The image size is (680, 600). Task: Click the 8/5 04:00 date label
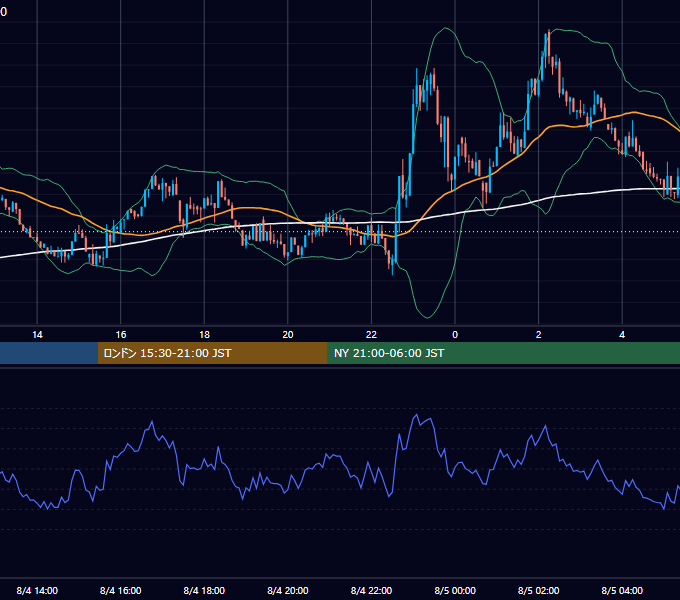coord(622,590)
